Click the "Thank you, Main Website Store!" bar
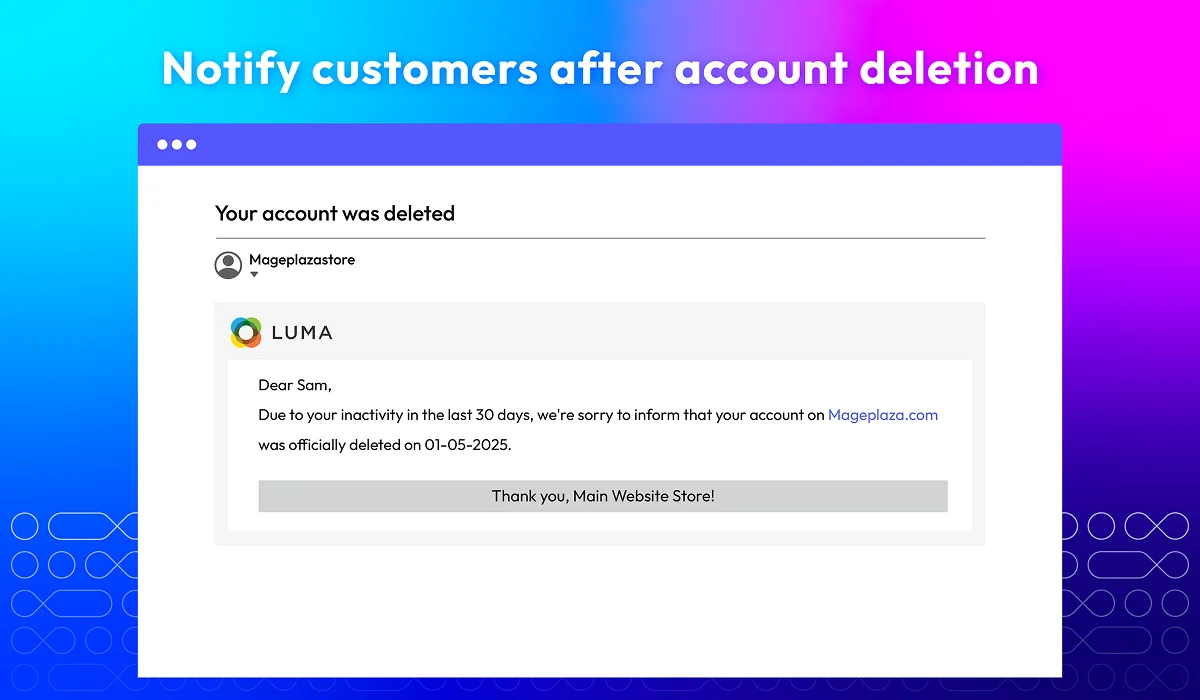 pos(603,496)
